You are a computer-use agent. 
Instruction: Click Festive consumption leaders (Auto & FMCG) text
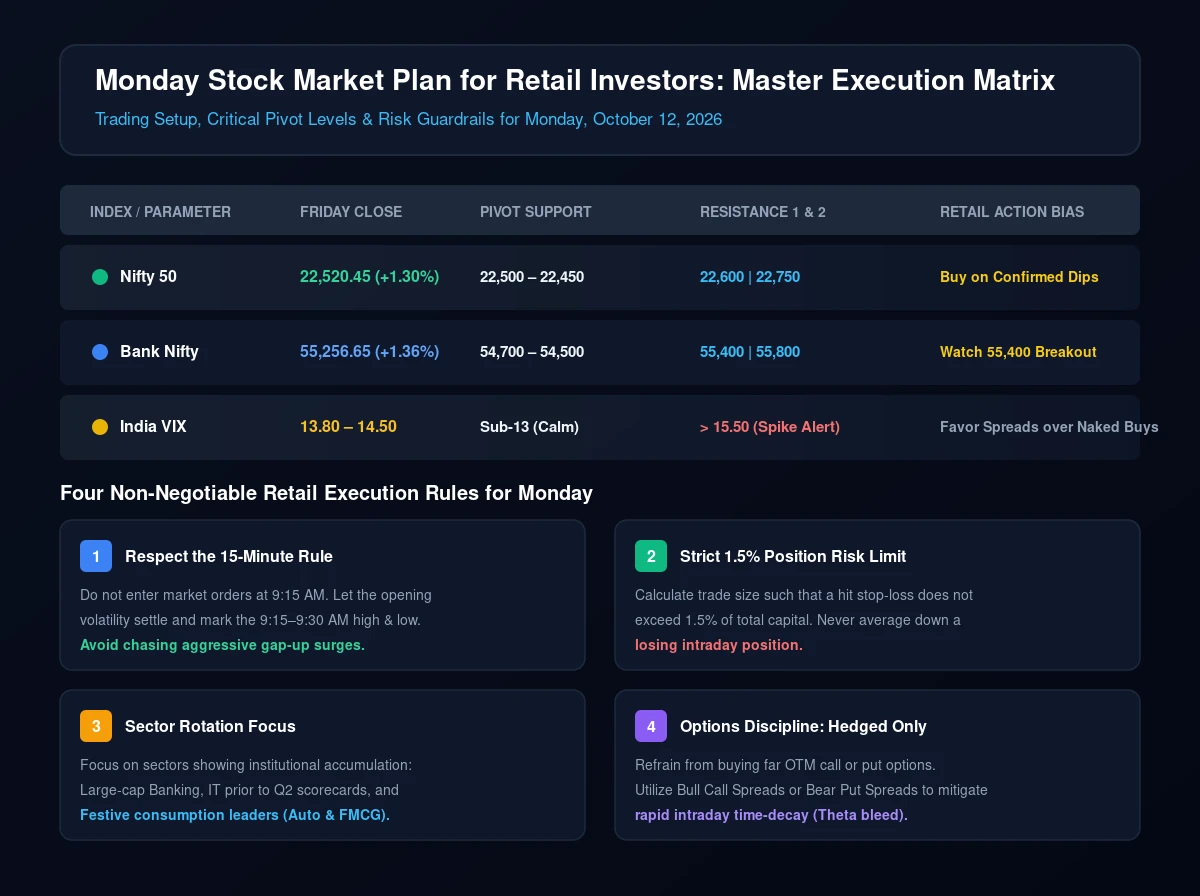235,815
